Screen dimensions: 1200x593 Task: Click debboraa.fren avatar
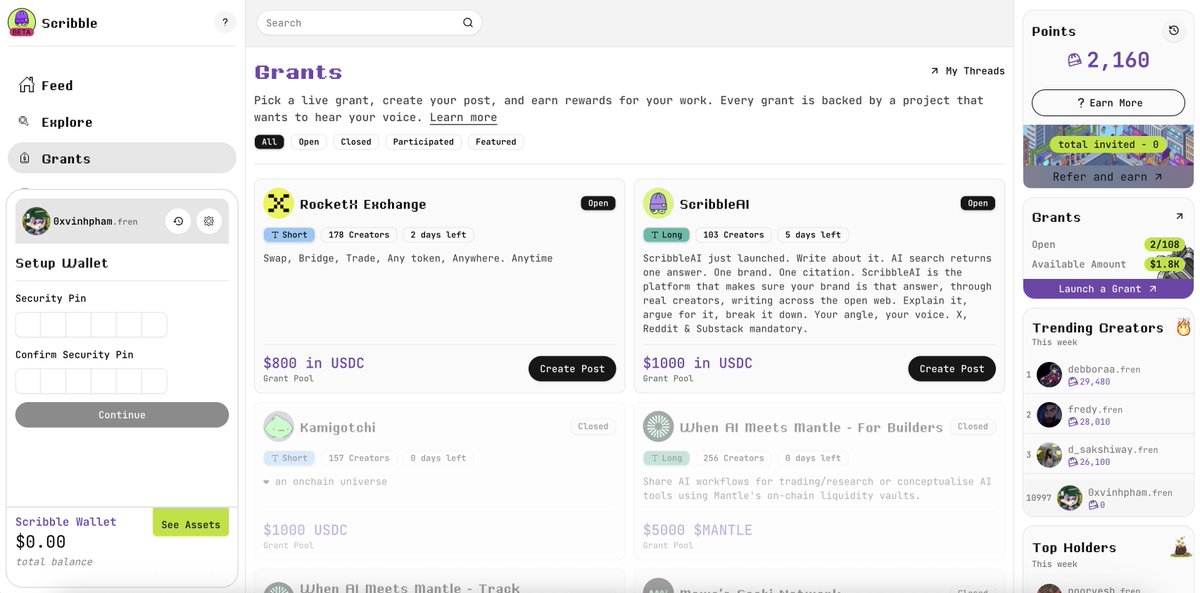[x=1049, y=374]
